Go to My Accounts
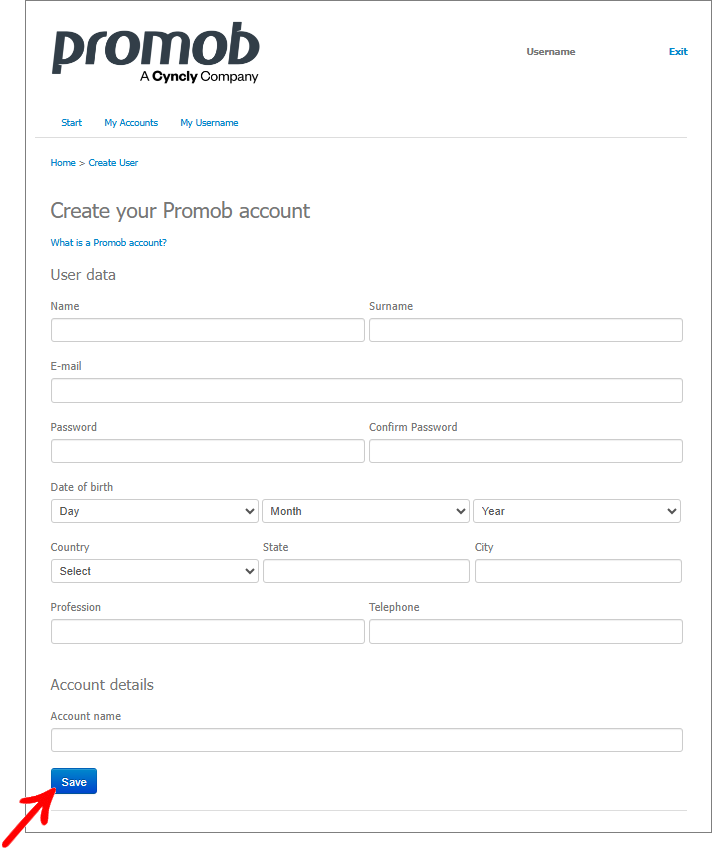This screenshot has width=712, height=850. (131, 123)
